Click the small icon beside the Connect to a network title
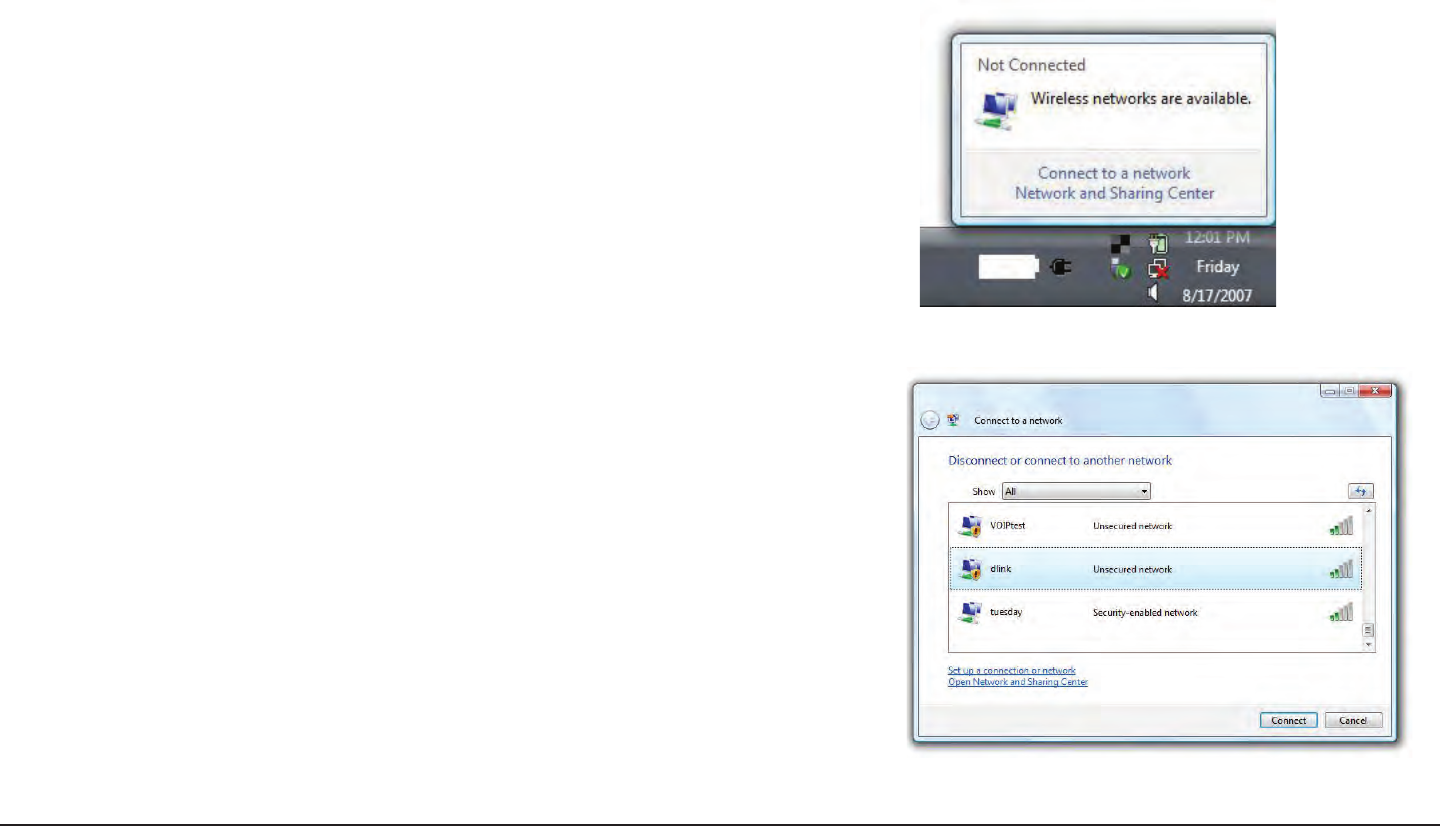The width and height of the screenshot is (1440, 826). coord(953,421)
